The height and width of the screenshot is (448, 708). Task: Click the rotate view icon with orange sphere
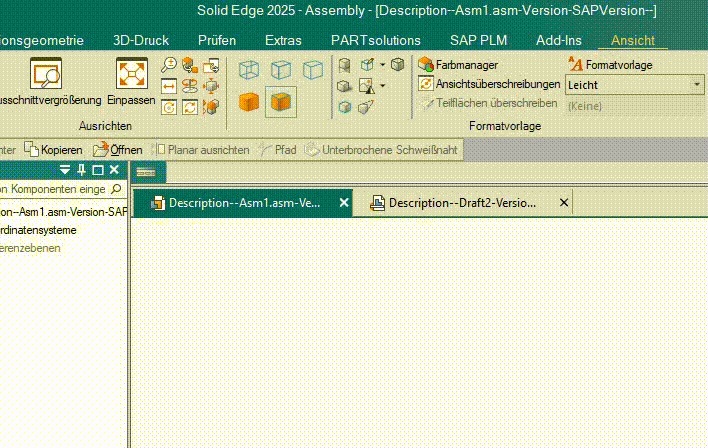coord(190,65)
